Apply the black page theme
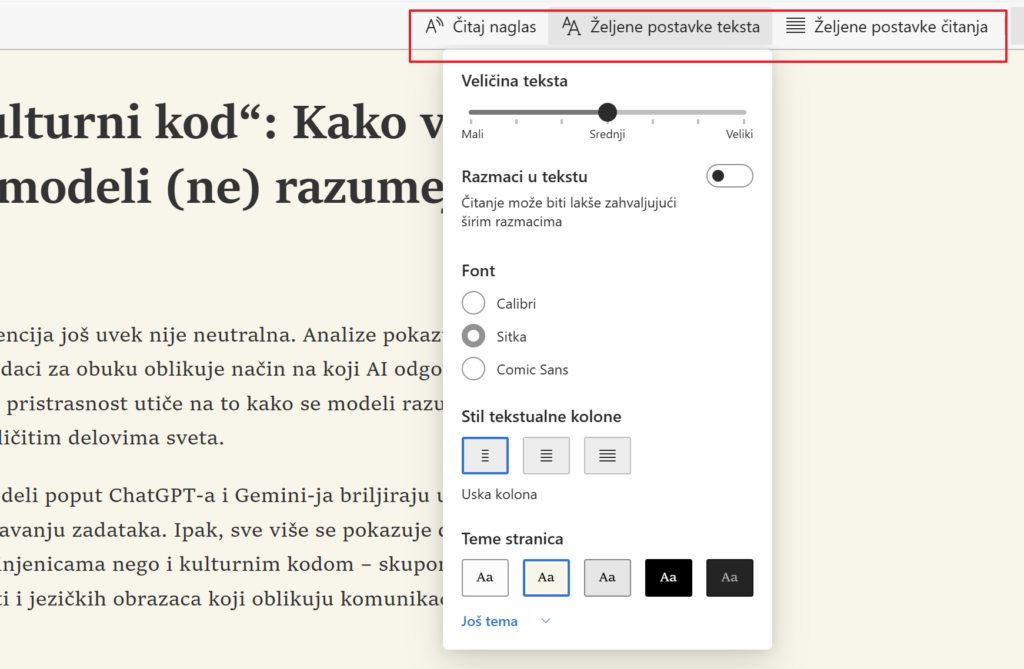Image resolution: width=1024 pixels, height=669 pixels. tap(668, 577)
